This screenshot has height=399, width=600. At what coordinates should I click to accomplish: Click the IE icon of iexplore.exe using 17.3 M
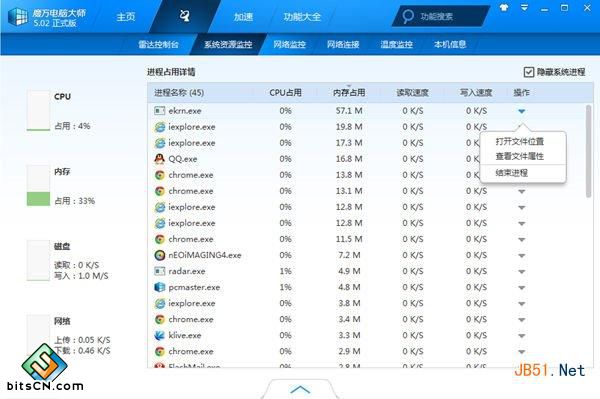pyautogui.click(x=160, y=143)
